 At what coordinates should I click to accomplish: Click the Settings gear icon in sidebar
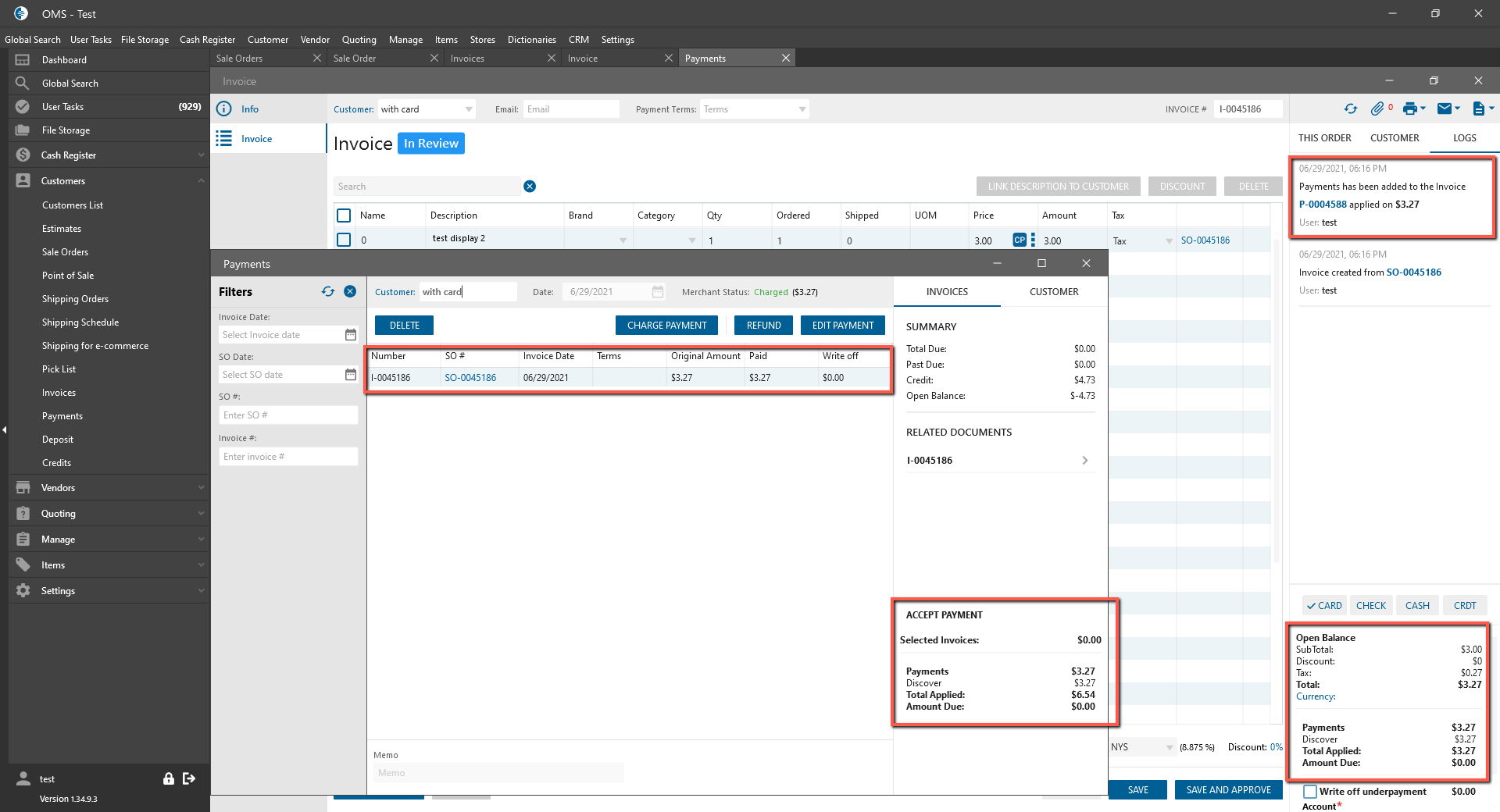coord(23,591)
